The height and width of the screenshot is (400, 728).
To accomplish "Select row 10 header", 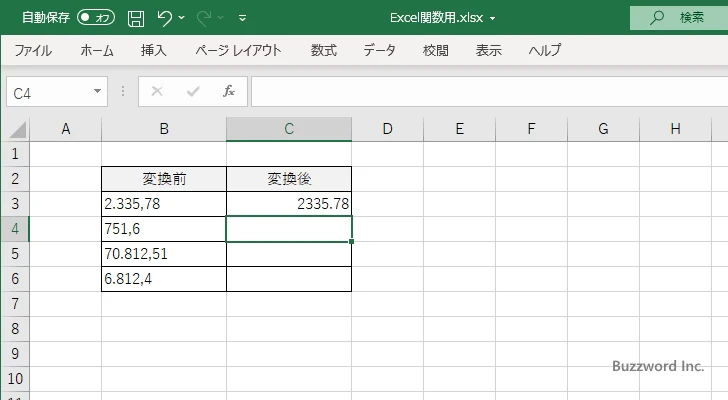I will point(15,379).
